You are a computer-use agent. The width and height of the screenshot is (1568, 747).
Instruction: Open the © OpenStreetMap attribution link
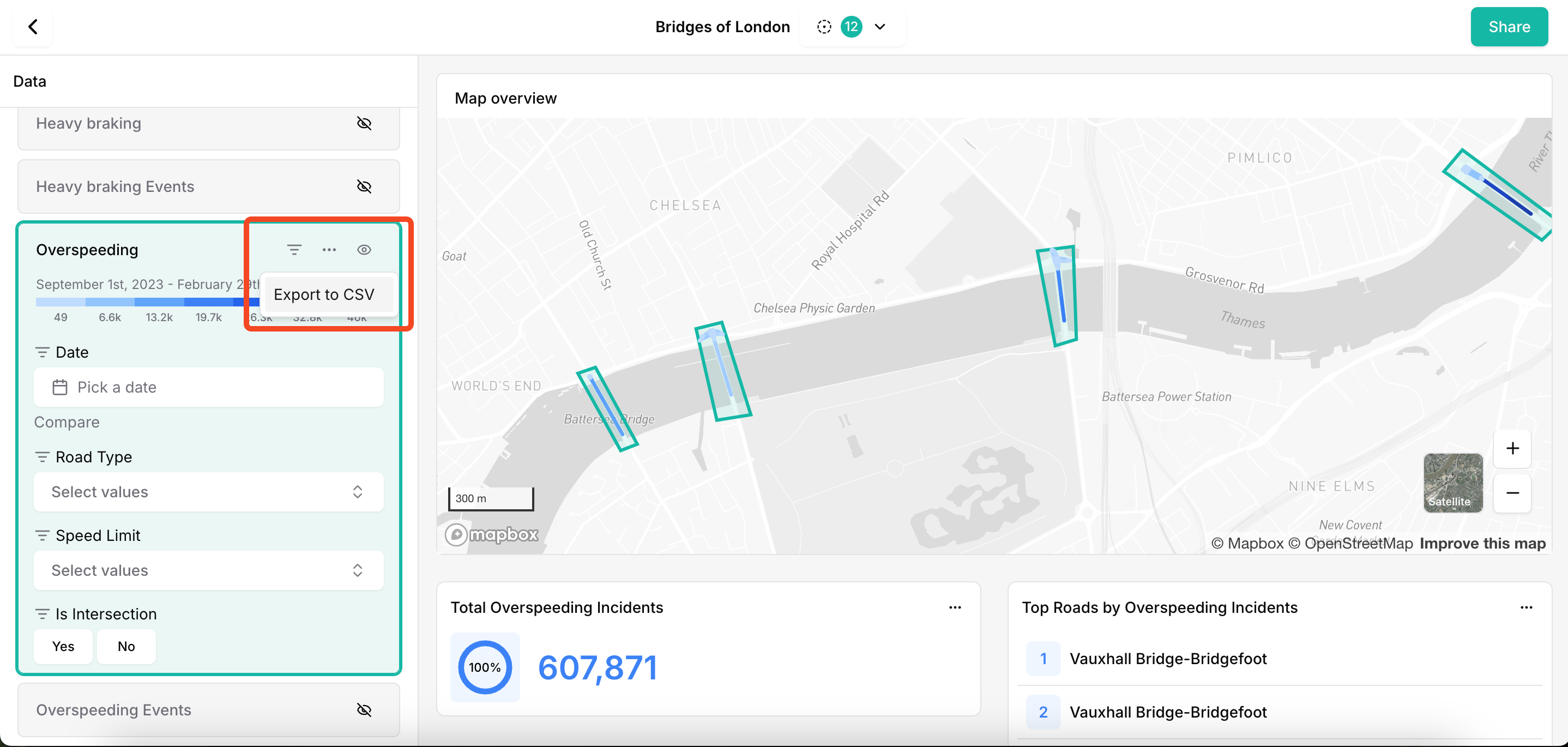(1350, 544)
